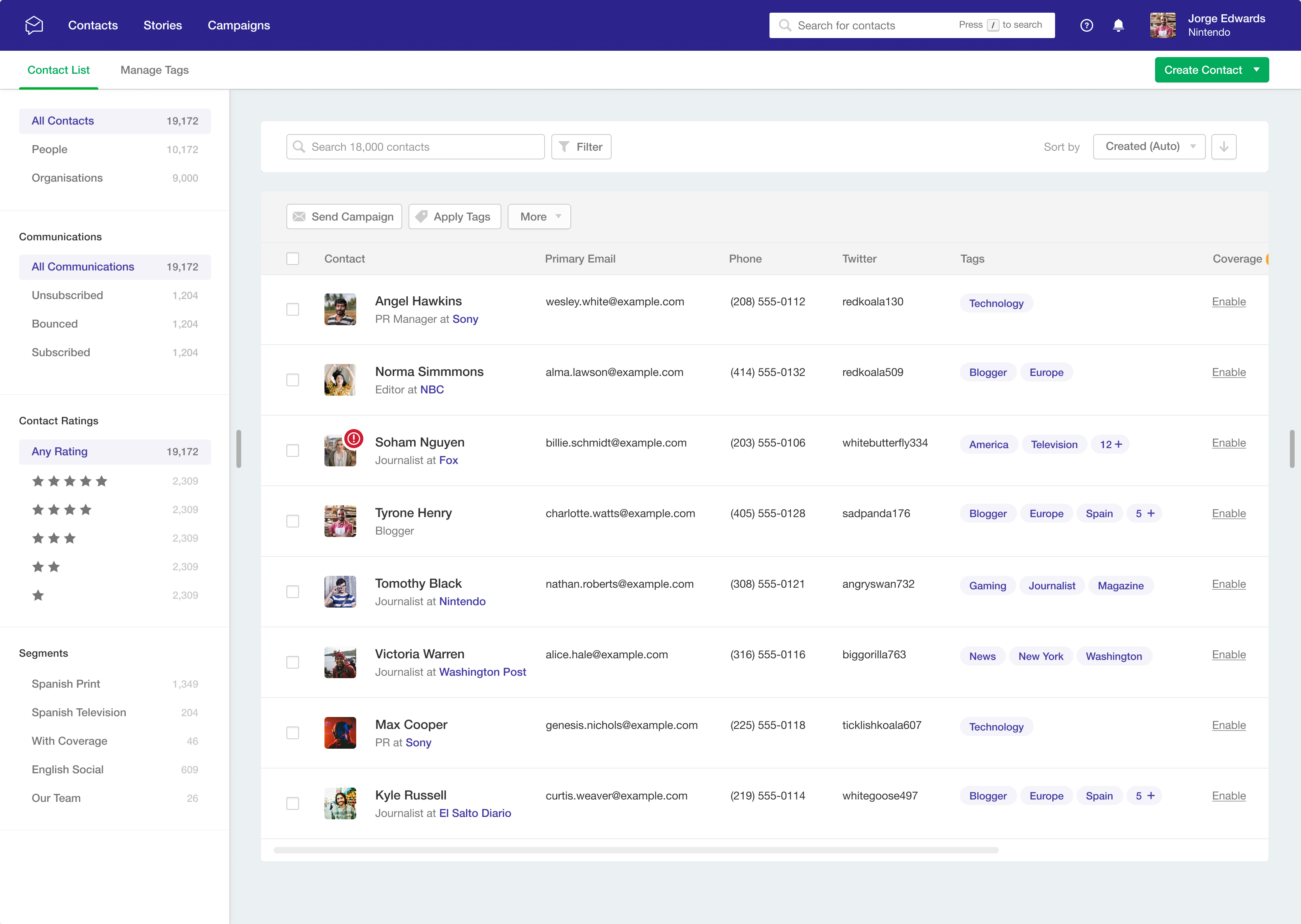This screenshot has height=924, width=1301.
Task: Click the warning badge on Soham Nguyen's avatar
Action: tap(353, 439)
